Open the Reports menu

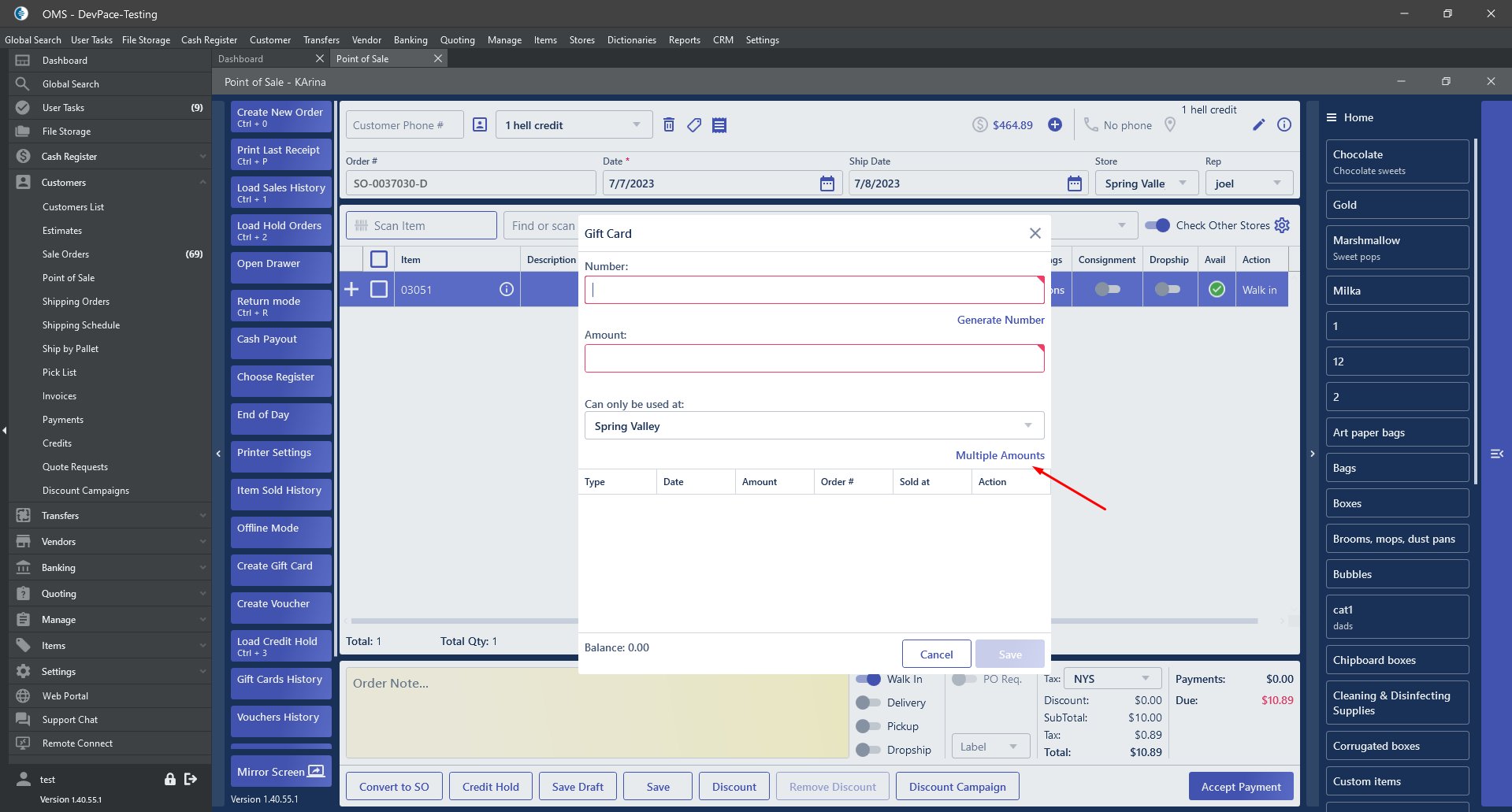pyautogui.click(x=684, y=40)
